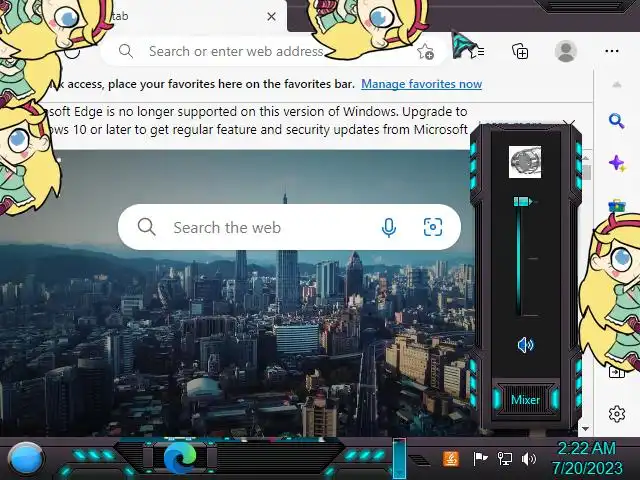Screen dimensions: 640x480
Task: Open the Java tray icon
Action: tap(451, 459)
